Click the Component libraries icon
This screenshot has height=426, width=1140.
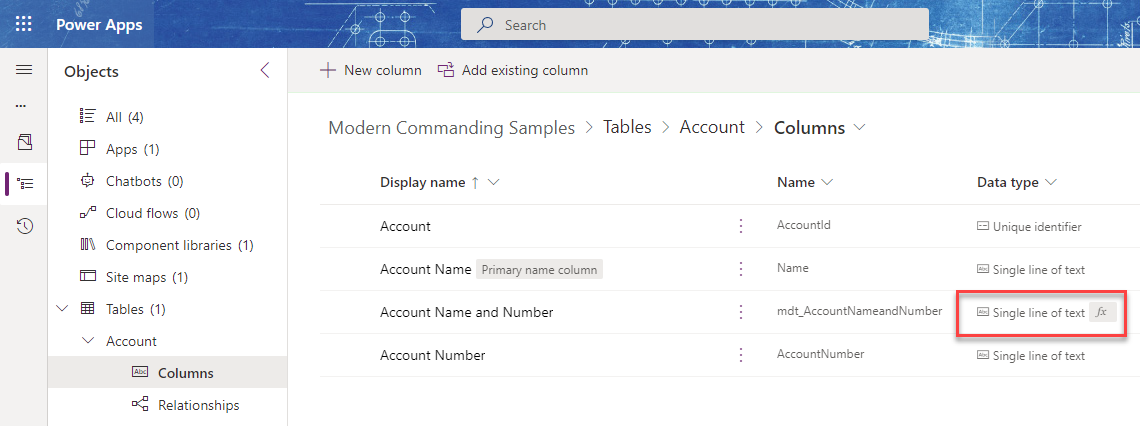coord(87,245)
